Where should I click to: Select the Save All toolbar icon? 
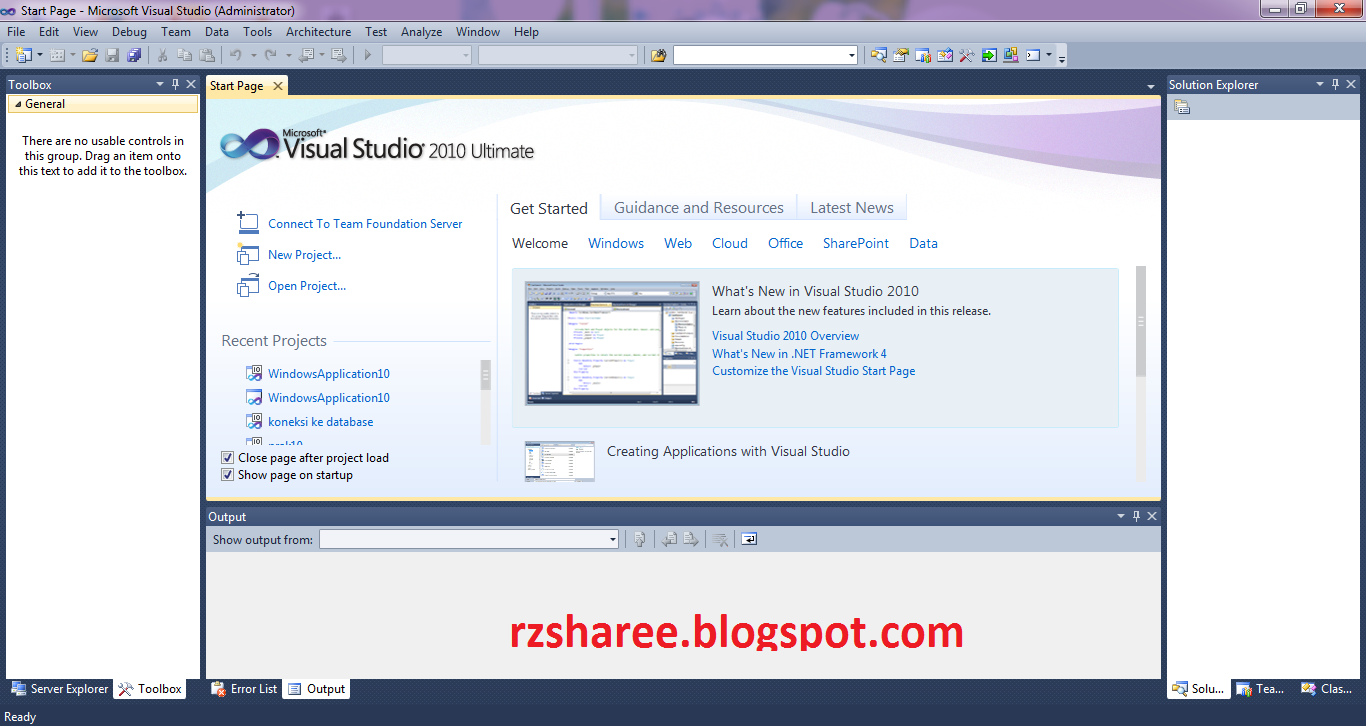[135, 55]
